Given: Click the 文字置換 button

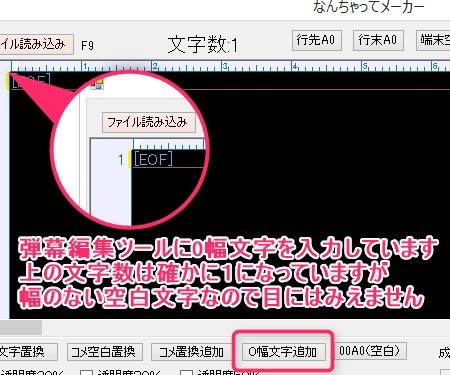Looking at the screenshot, I should [x=28, y=352].
